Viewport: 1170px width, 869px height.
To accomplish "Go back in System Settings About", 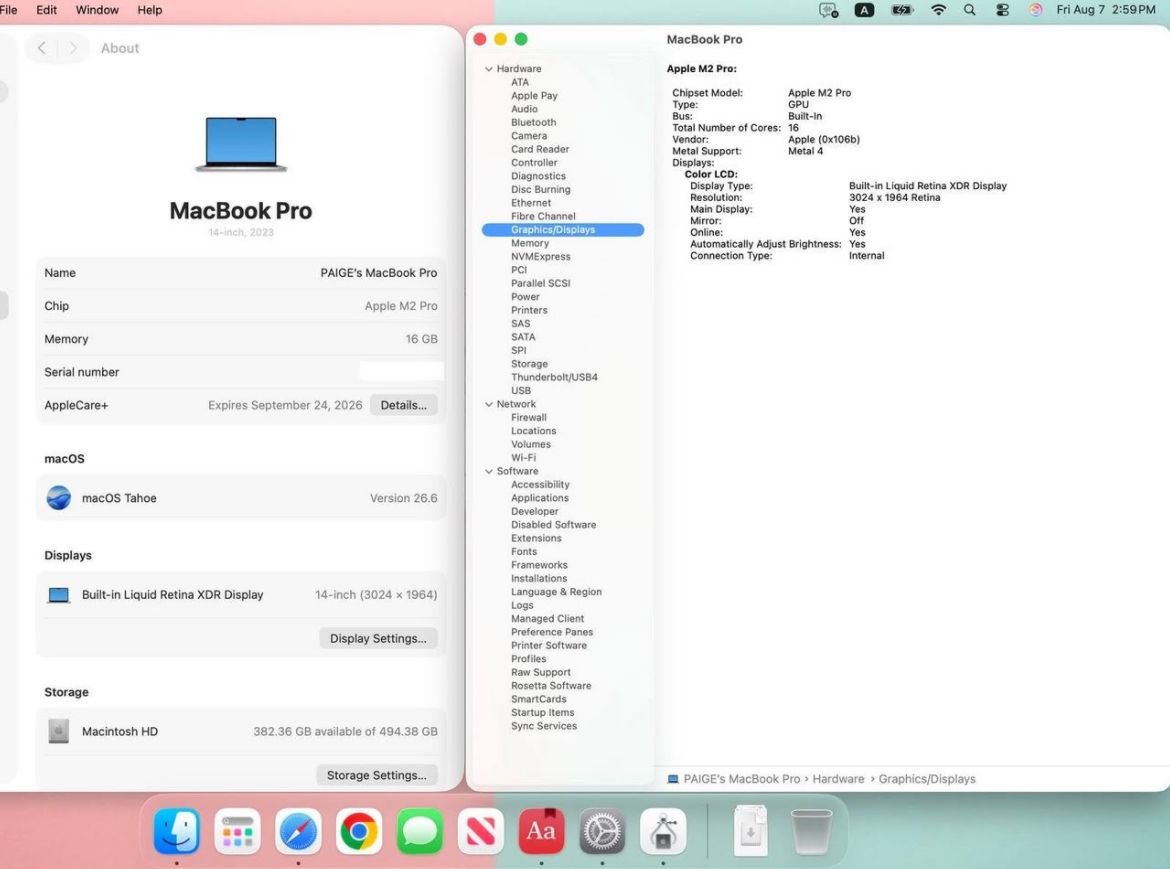I will coord(42,48).
